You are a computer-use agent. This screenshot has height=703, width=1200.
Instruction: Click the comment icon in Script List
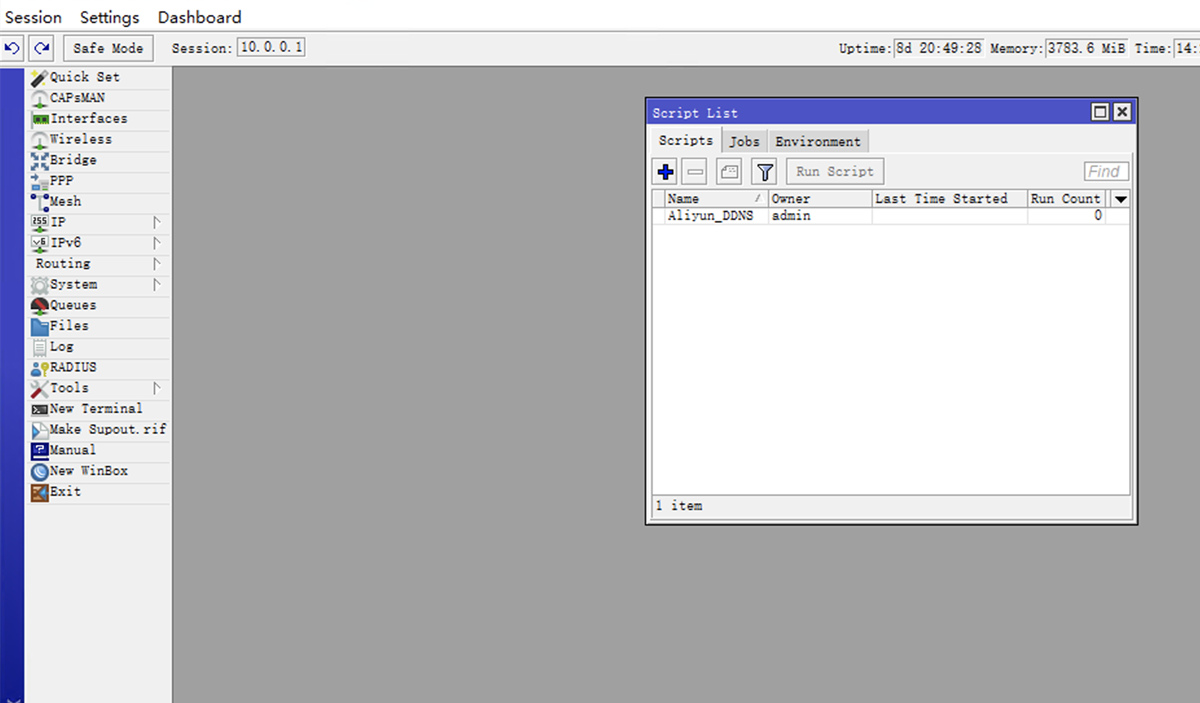point(729,172)
